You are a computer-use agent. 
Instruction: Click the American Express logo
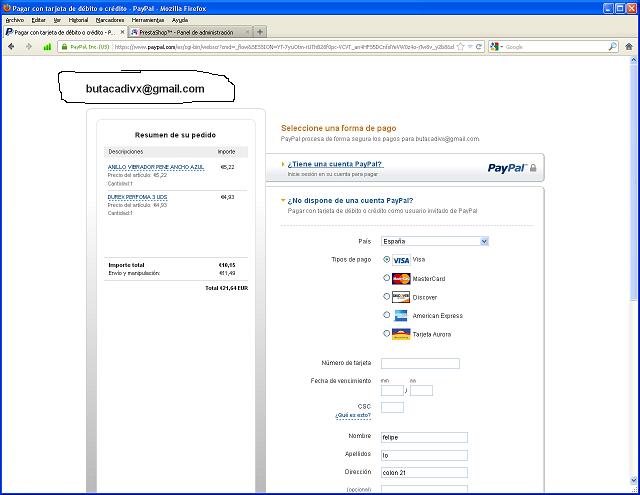(401, 315)
